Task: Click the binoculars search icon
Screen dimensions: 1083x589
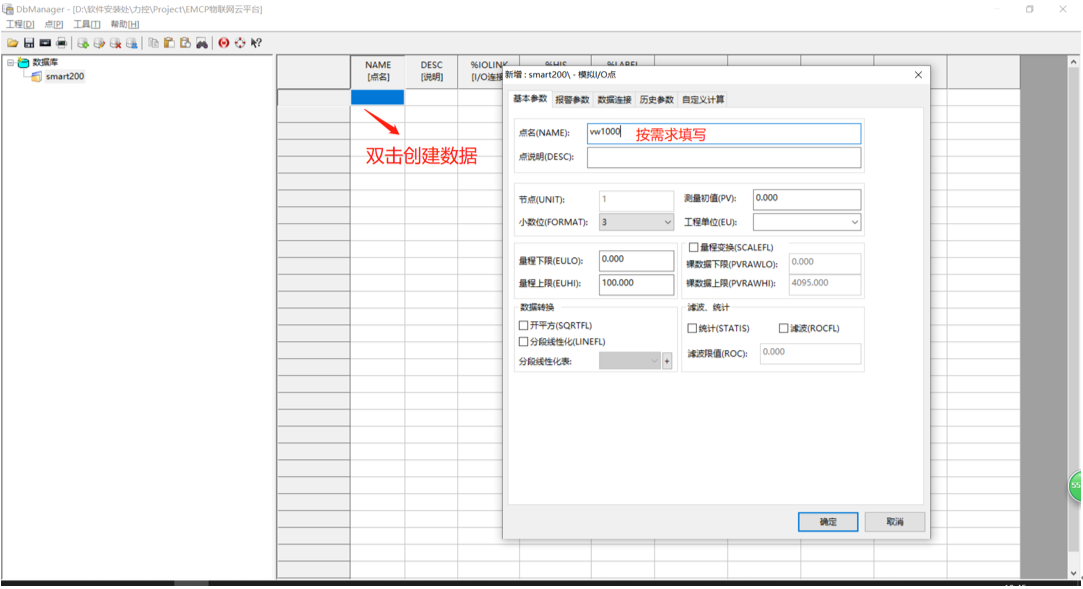Action: pos(202,43)
